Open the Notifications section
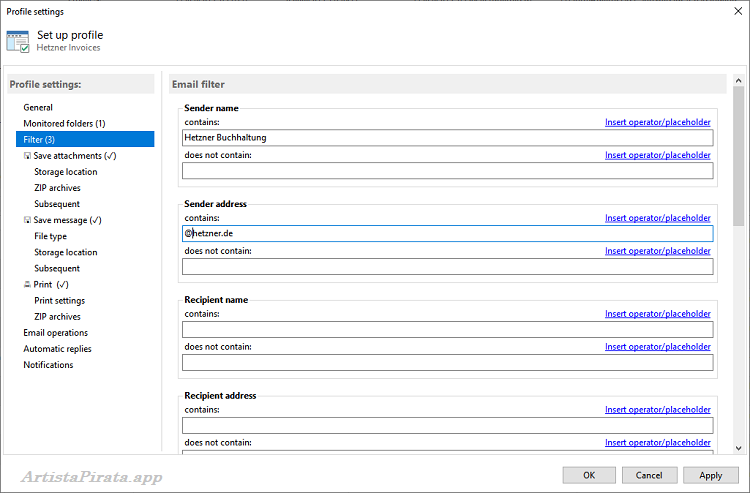The width and height of the screenshot is (750, 493). [48, 364]
